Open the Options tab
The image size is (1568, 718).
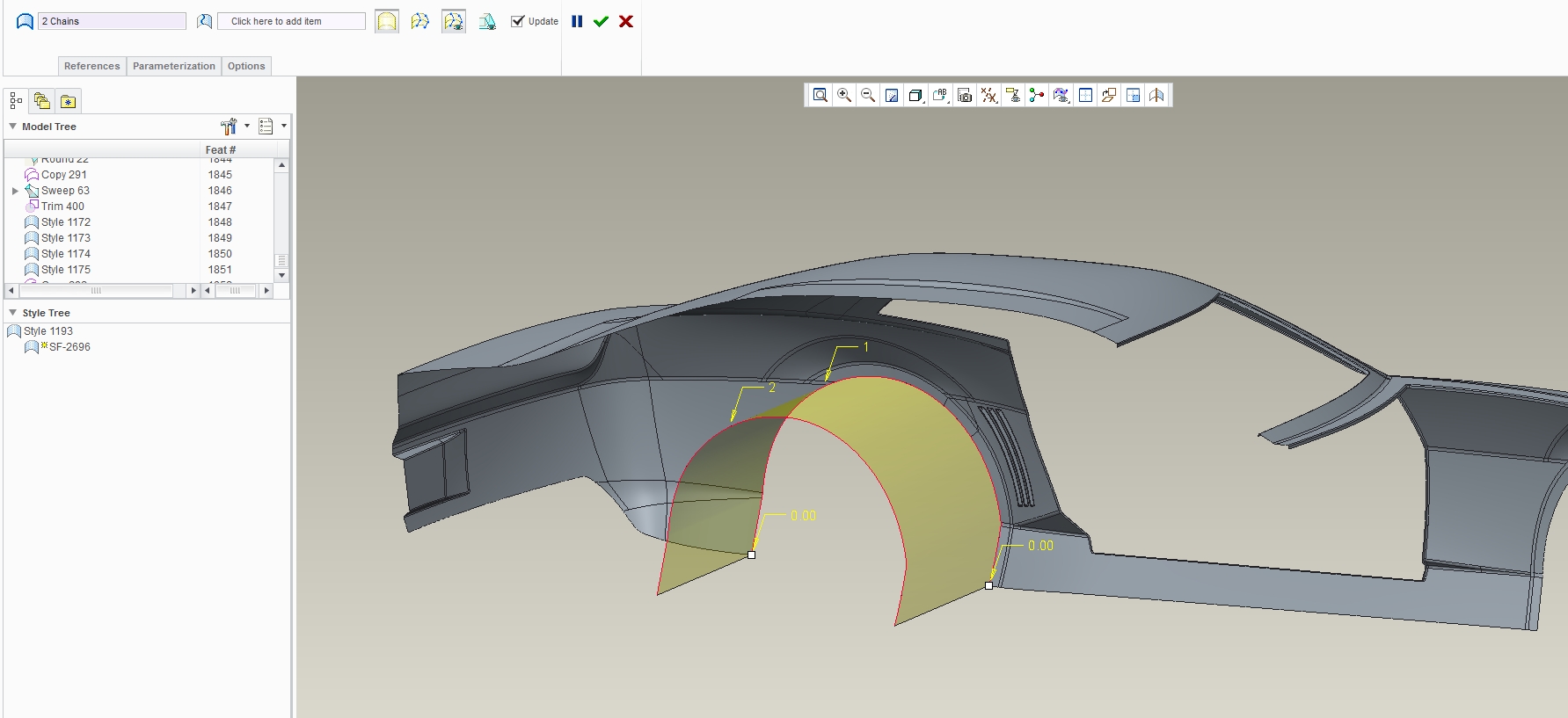[x=246, y=66]
